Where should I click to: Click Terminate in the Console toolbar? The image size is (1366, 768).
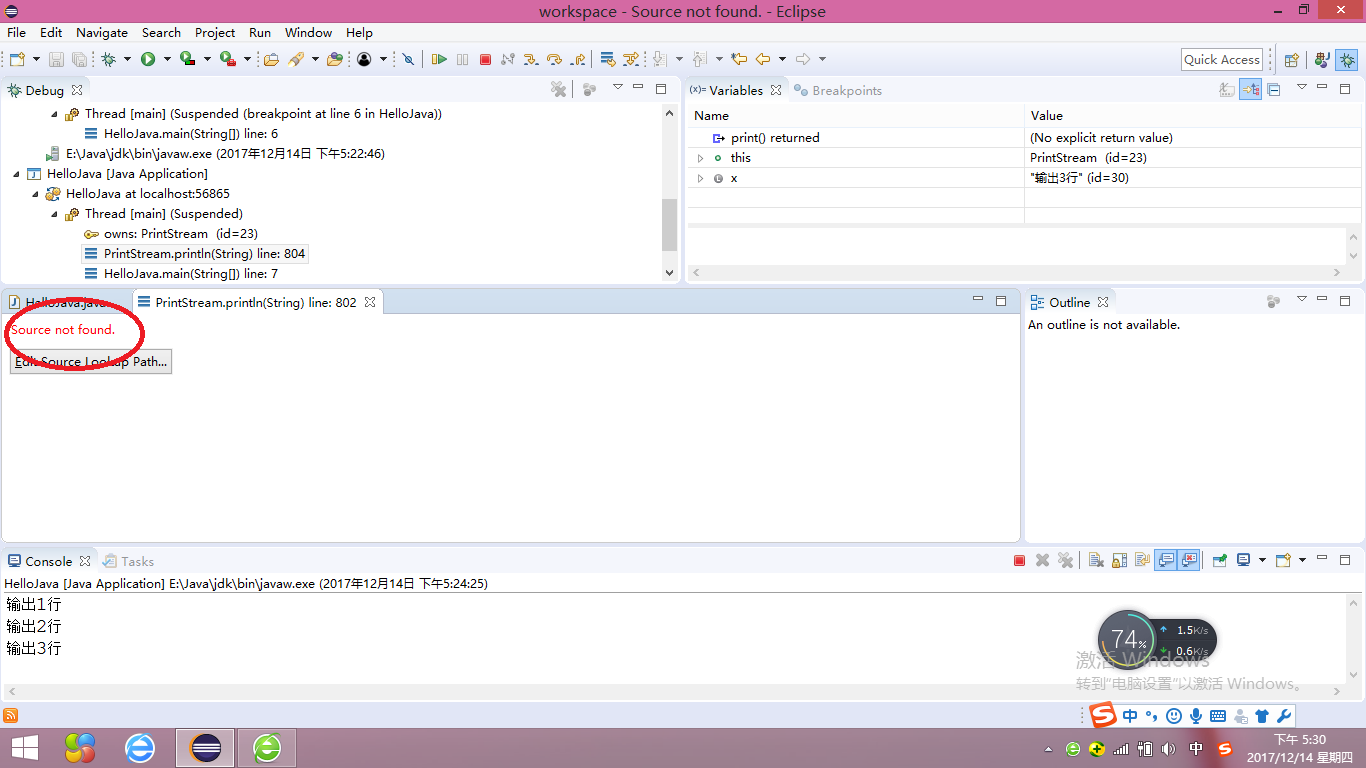click(1019, 561)
